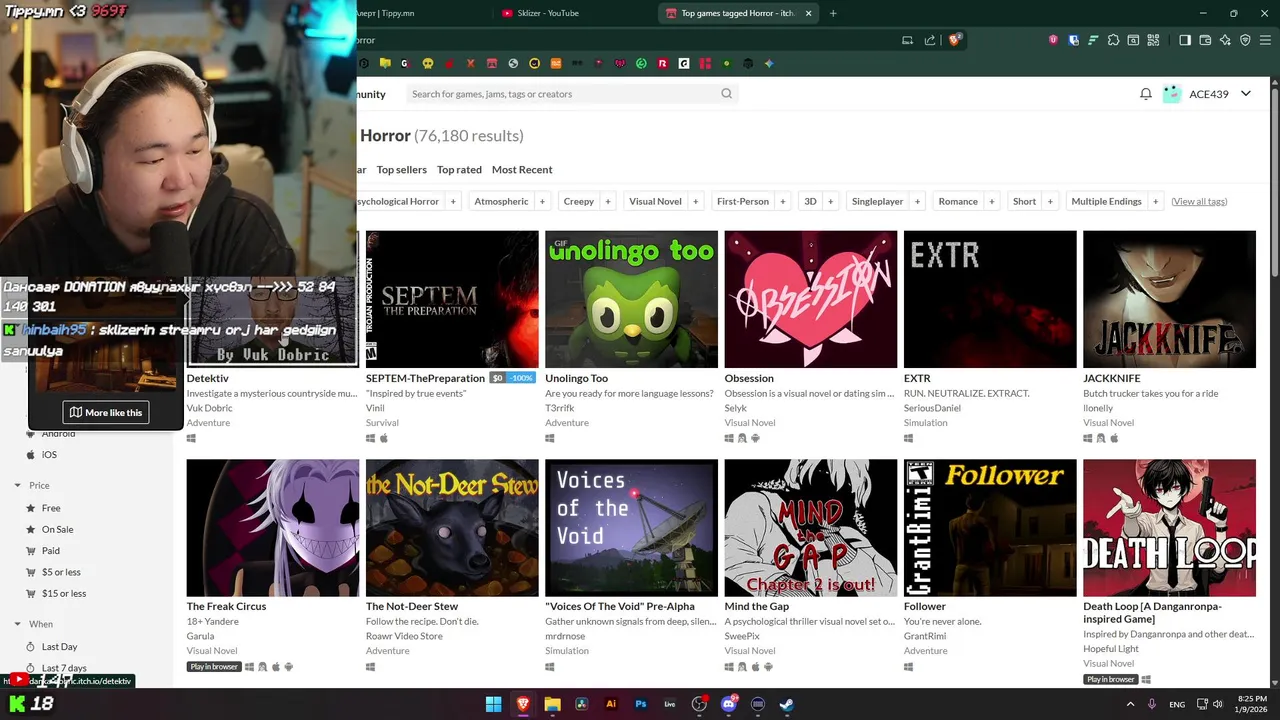This screenshot has width=1280, height=720.
Task: Click Windows platform icon under Detektiv
Action: pyautogui.click(x=191, y=438)
